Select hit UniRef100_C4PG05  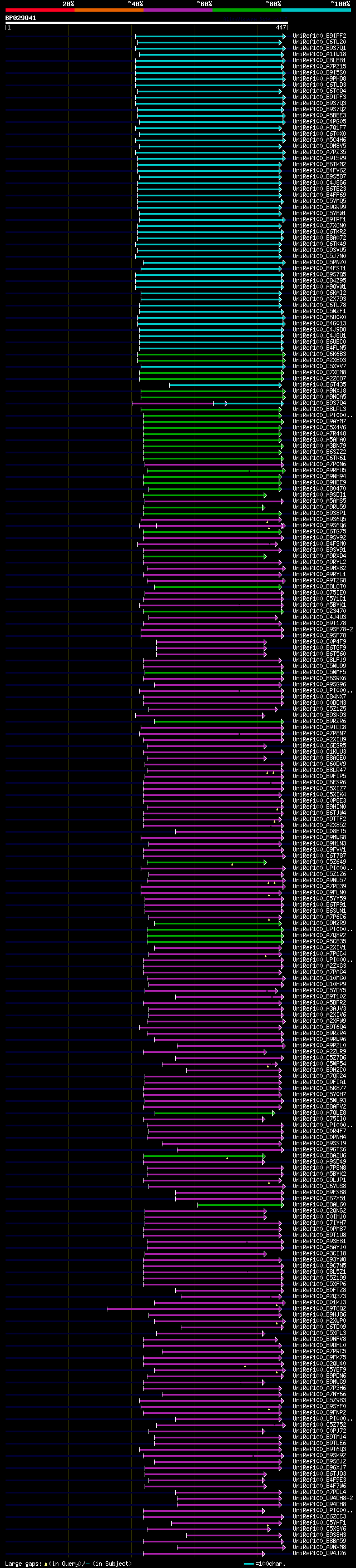(319, 122)
